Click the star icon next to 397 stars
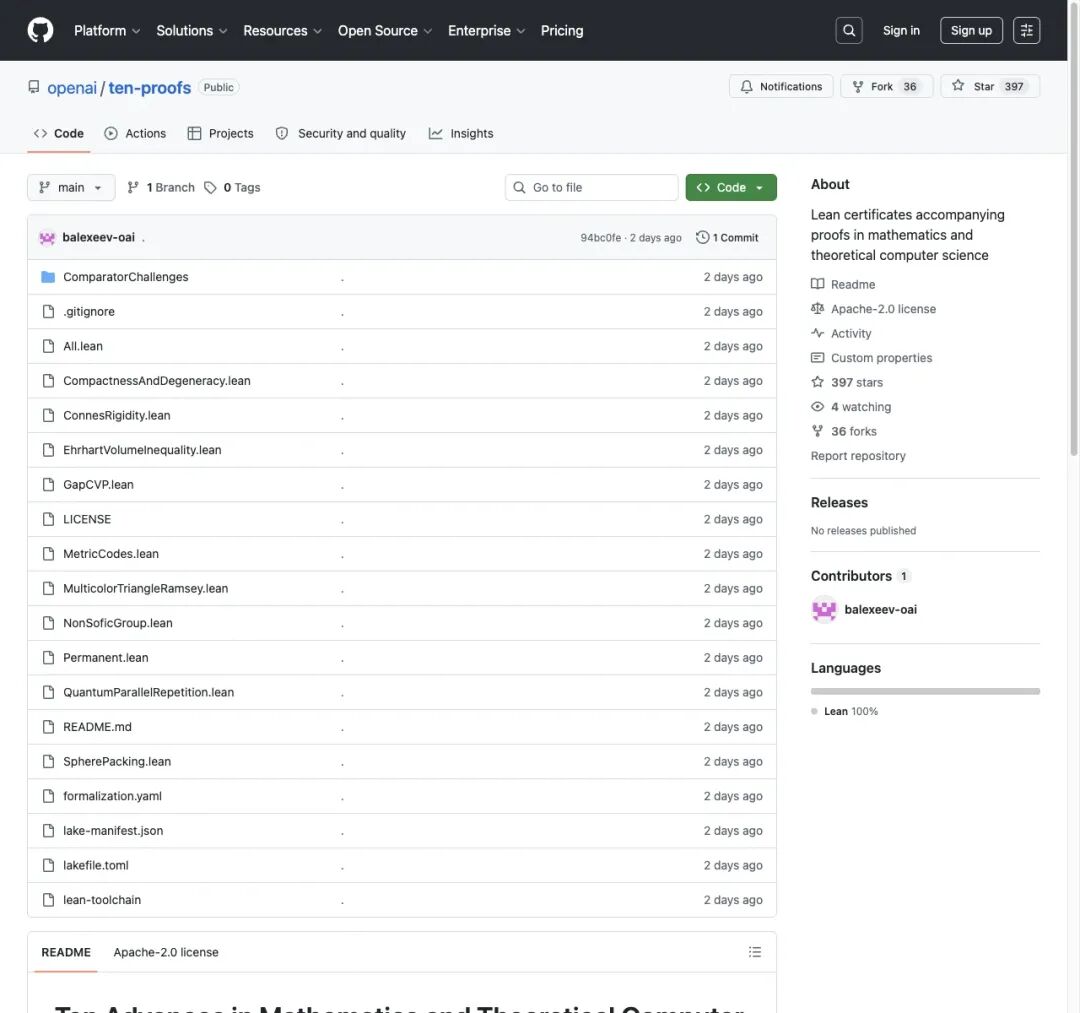 tap(818, 382)
